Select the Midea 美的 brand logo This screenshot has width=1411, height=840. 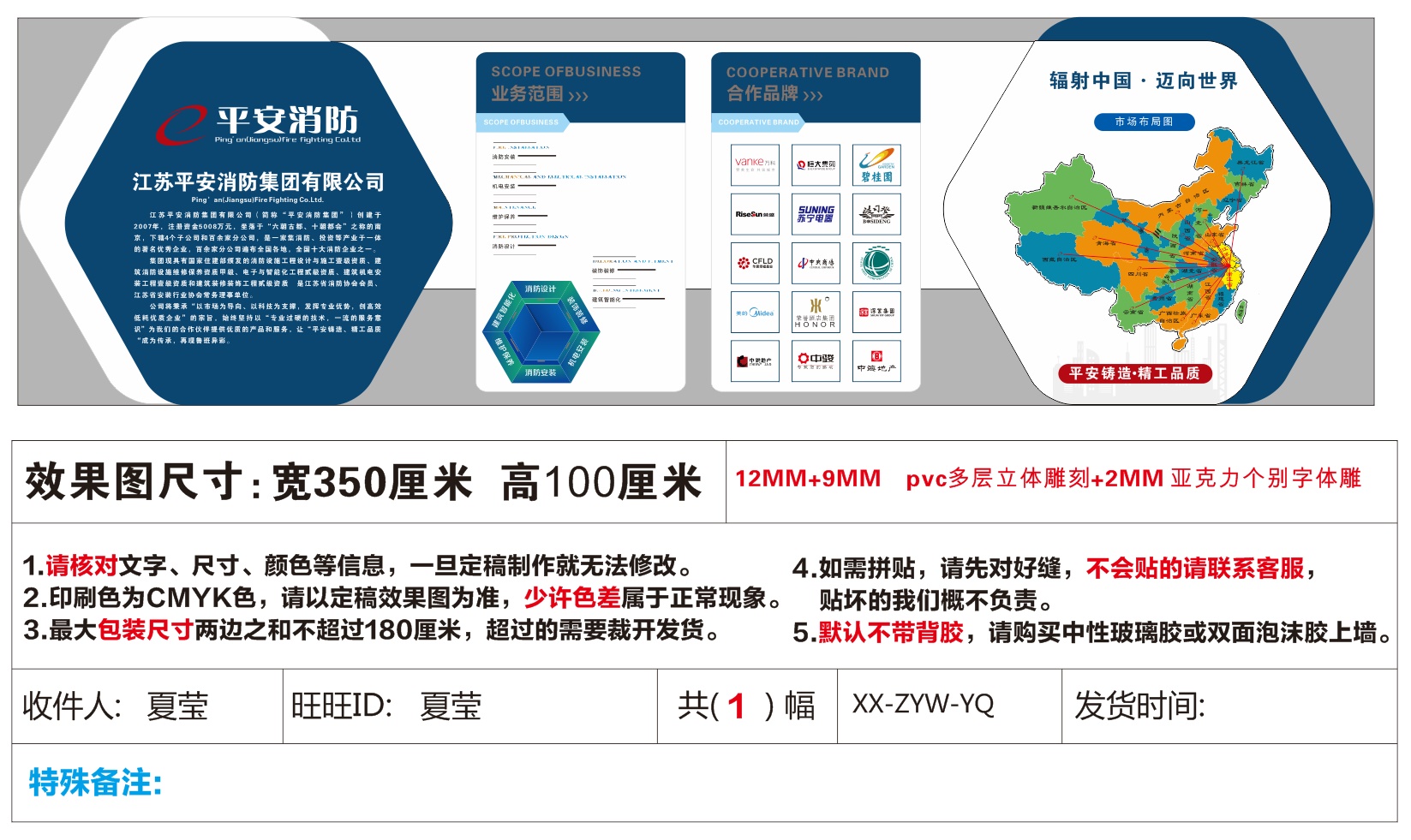pyautogui.click(x=755, y=313)
